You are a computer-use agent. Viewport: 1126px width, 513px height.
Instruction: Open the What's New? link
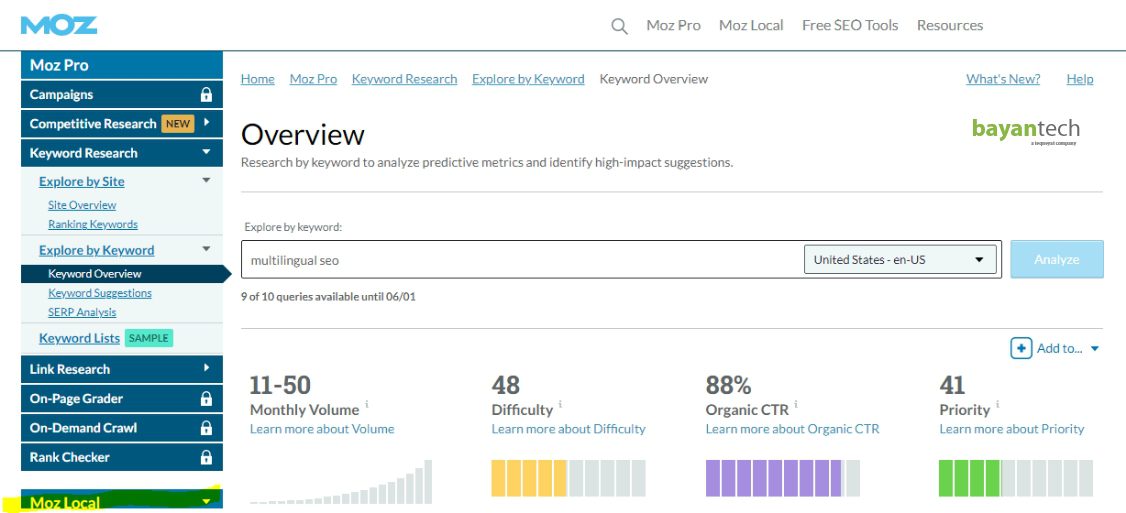click(x=1003, y=79)
